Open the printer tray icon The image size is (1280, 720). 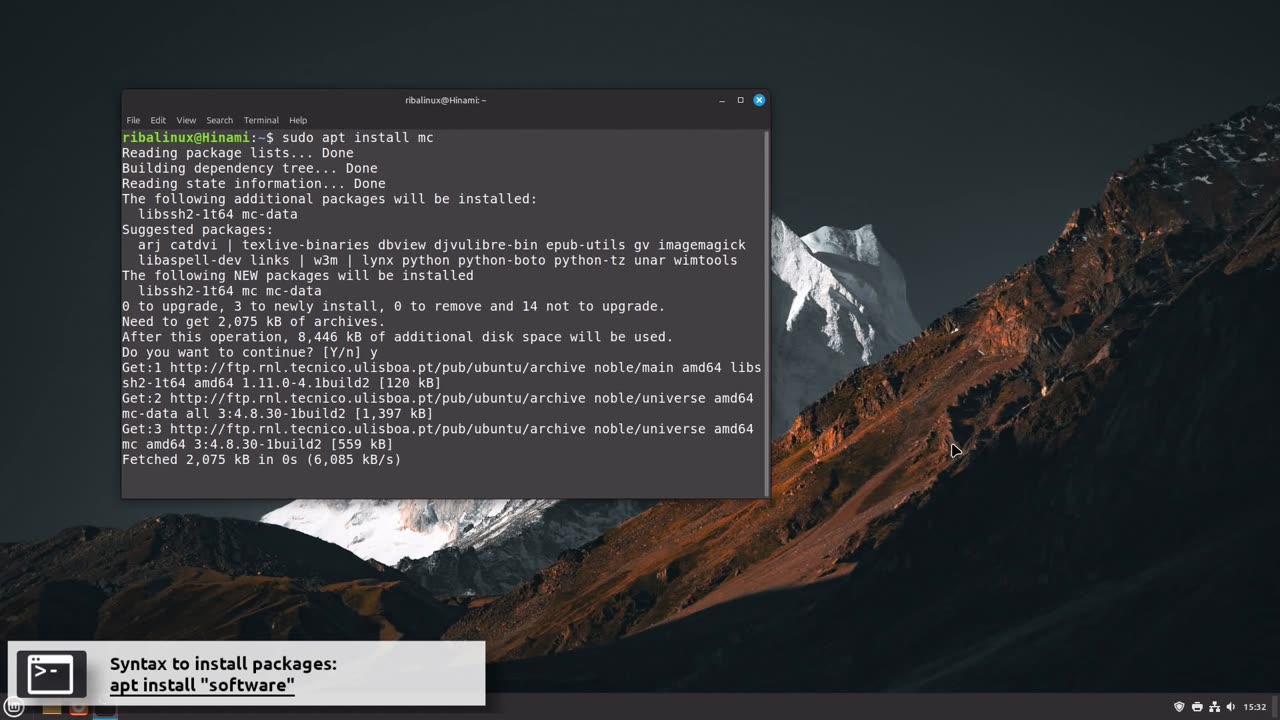coord(1197,707)
